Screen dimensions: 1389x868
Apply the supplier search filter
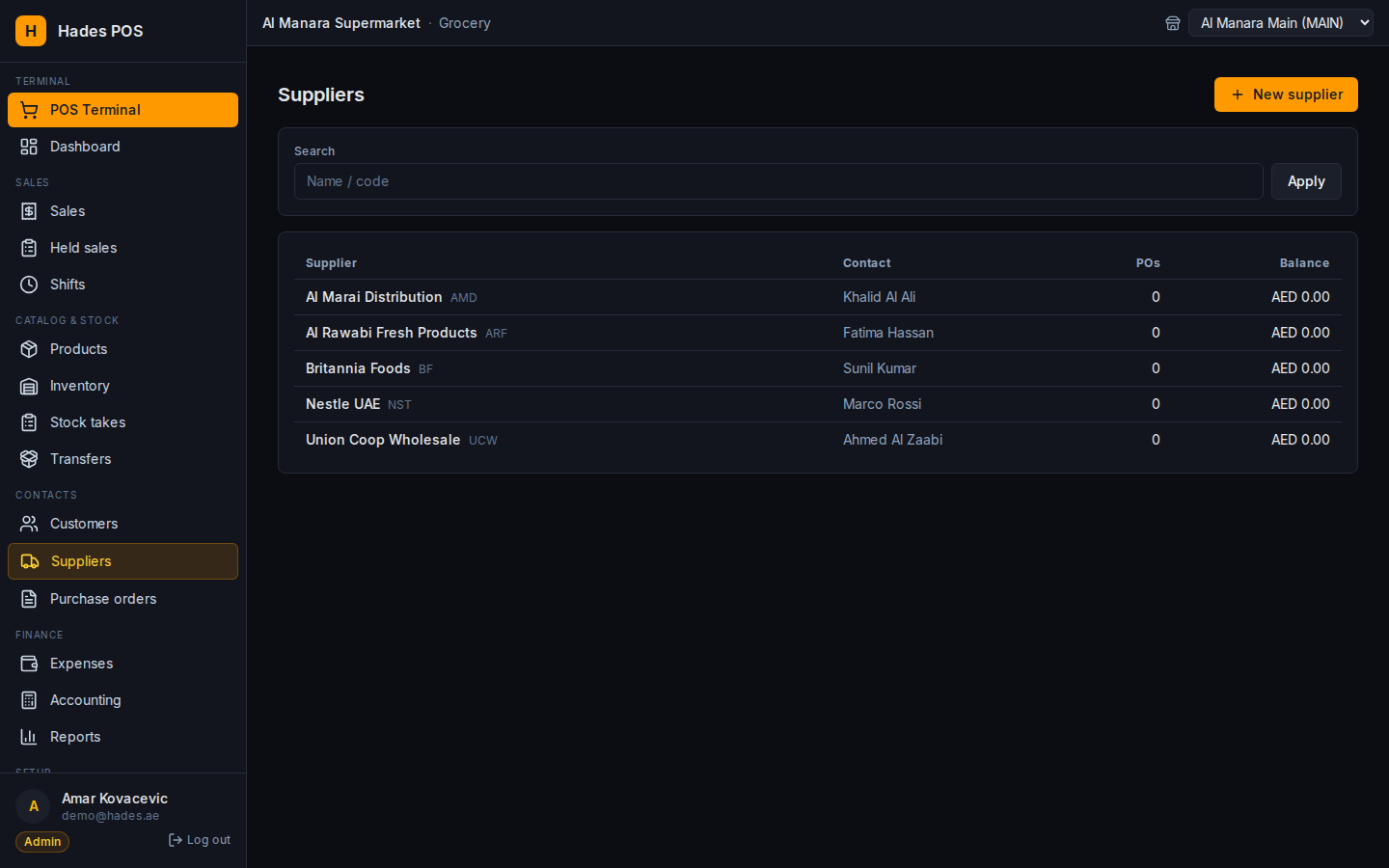(x=1306, y=181)
